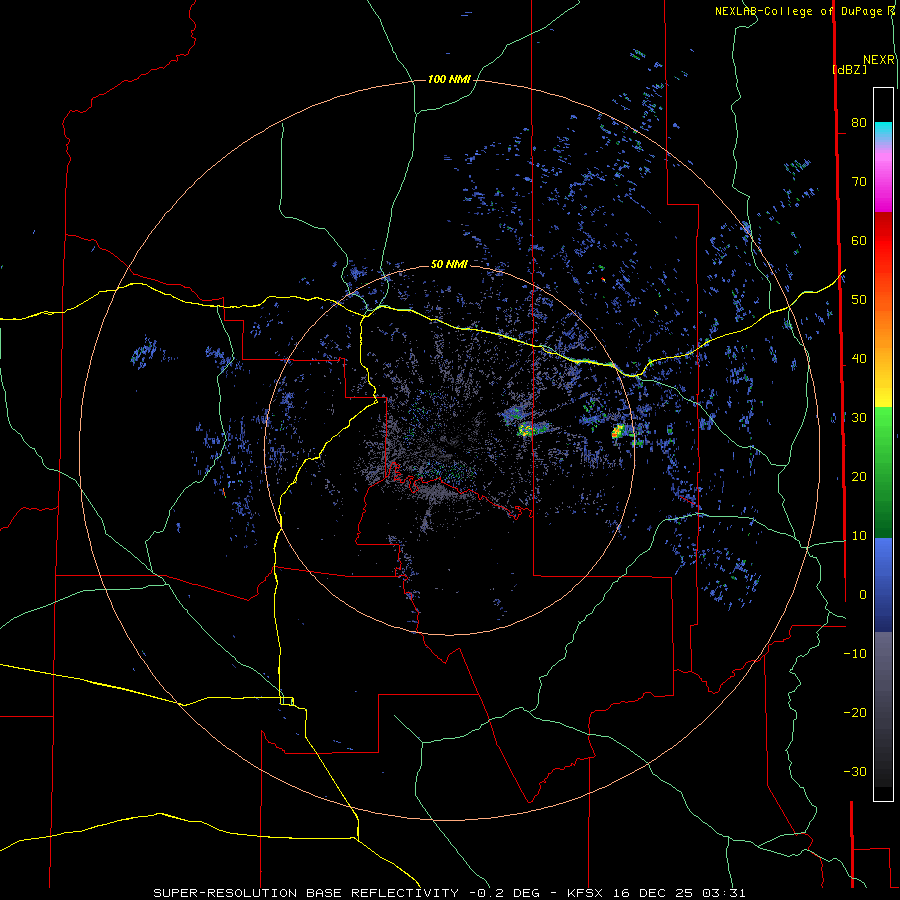Click the 40 value on the dBZ scale
Viewport: 900px width, 900px height.
tap(859, 359)
